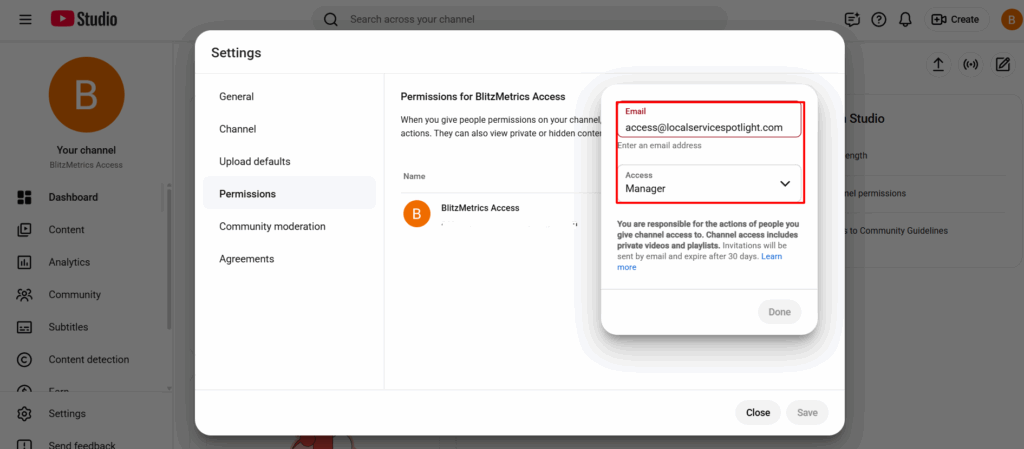Screen dimensions: 1024x449
Task: Open the help question mark icon
Action: pyautogui.click(x=879, y=19)
